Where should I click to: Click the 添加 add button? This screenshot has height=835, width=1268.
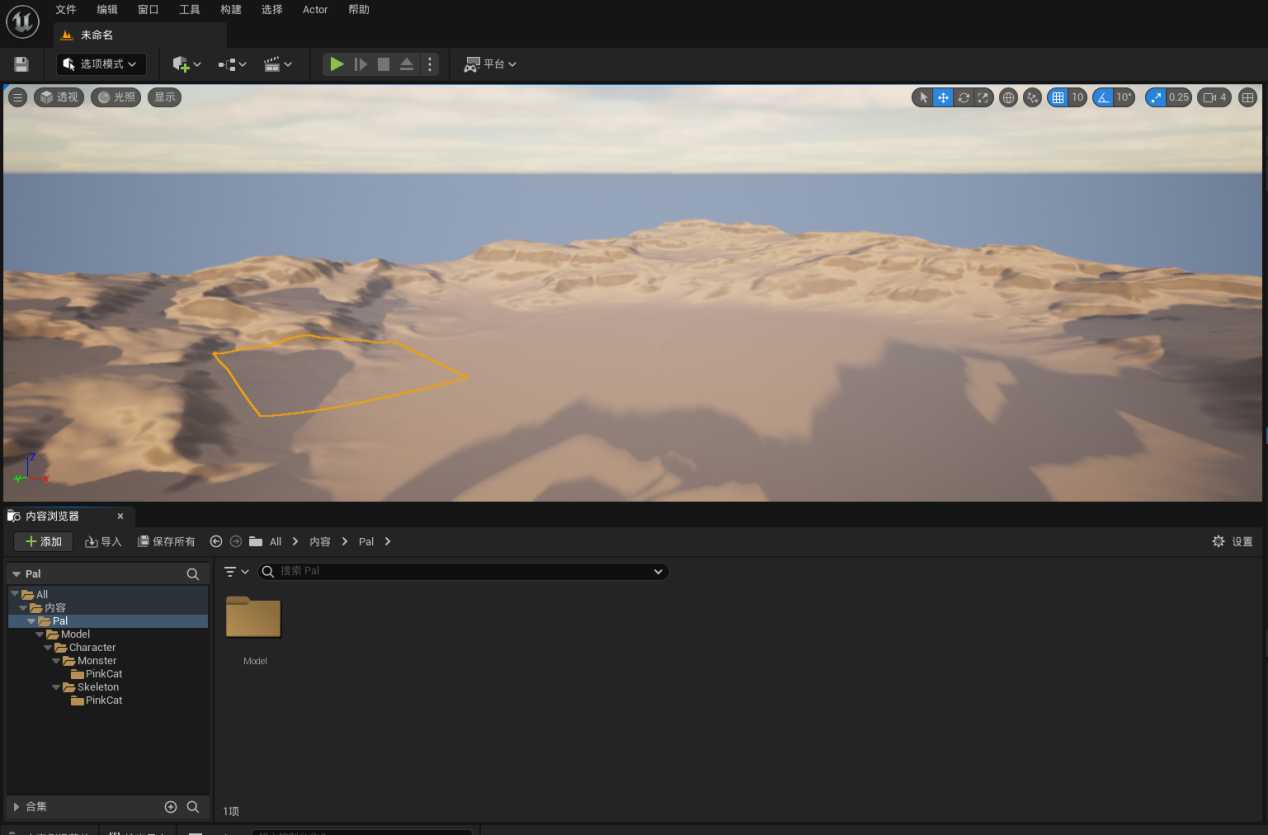[x=43, y=541]
